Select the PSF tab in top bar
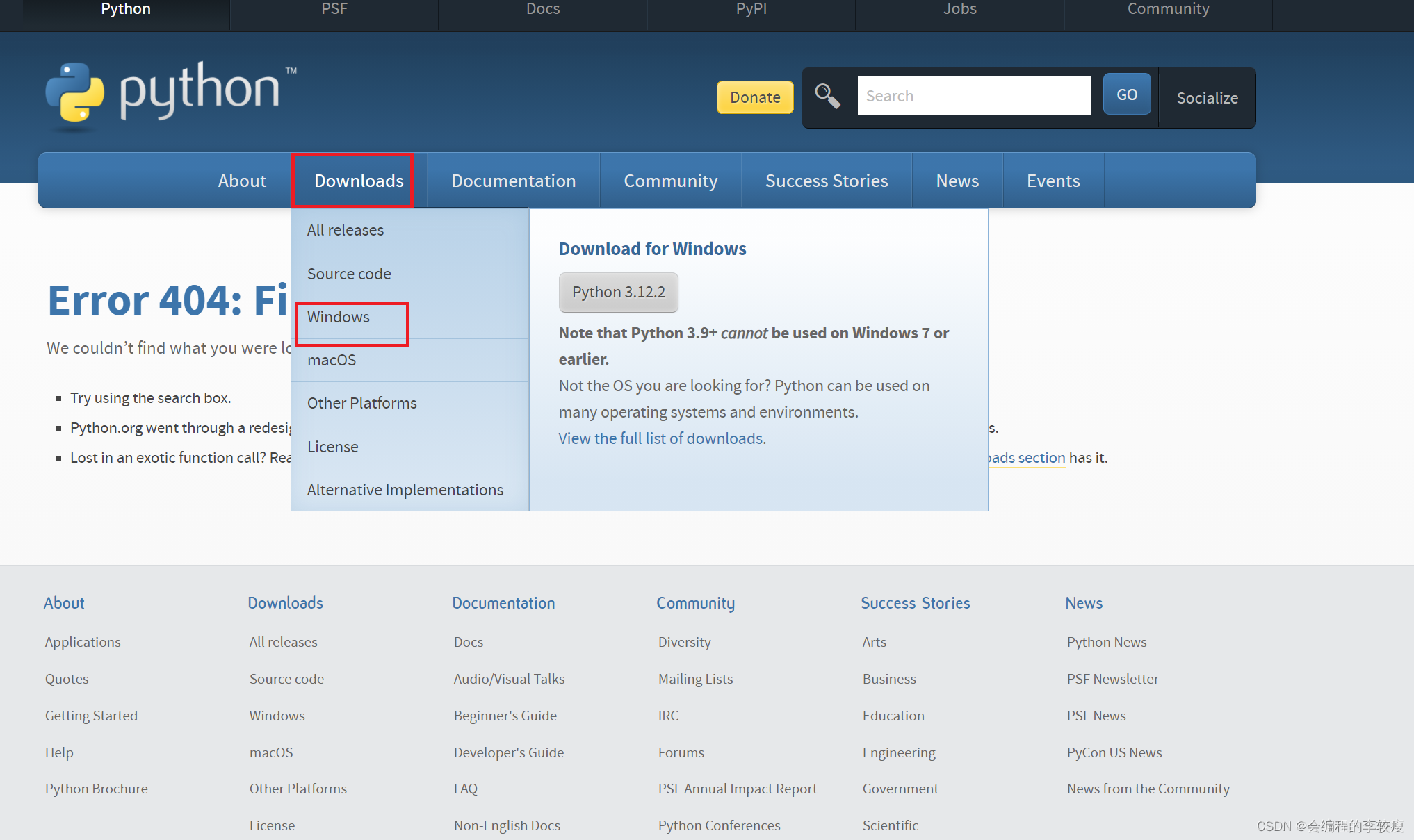 [334, 10]
